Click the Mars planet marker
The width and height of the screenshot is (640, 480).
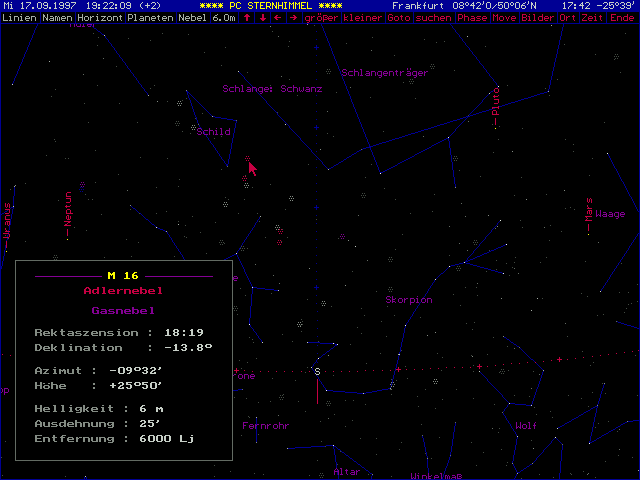click(x=589, y=213)
